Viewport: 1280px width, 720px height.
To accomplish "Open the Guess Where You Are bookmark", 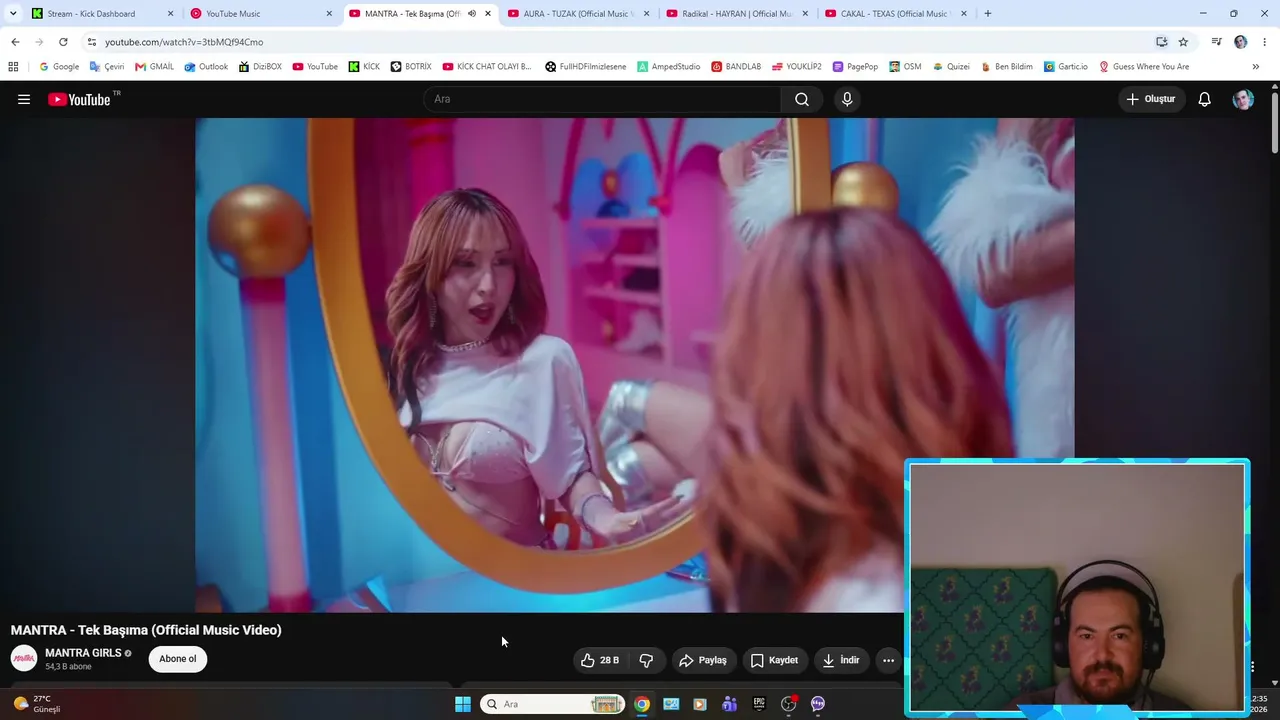I will pos(1144,67).
